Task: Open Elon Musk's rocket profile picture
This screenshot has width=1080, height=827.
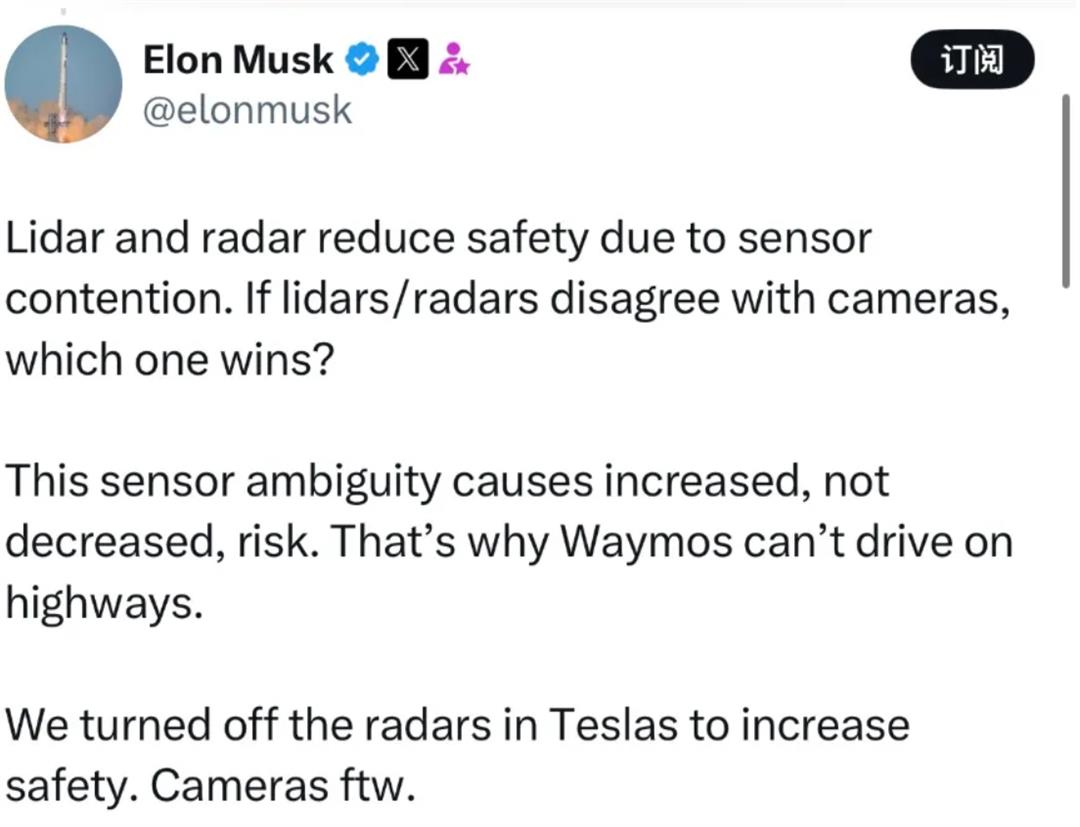Action: tap(63, 84)
